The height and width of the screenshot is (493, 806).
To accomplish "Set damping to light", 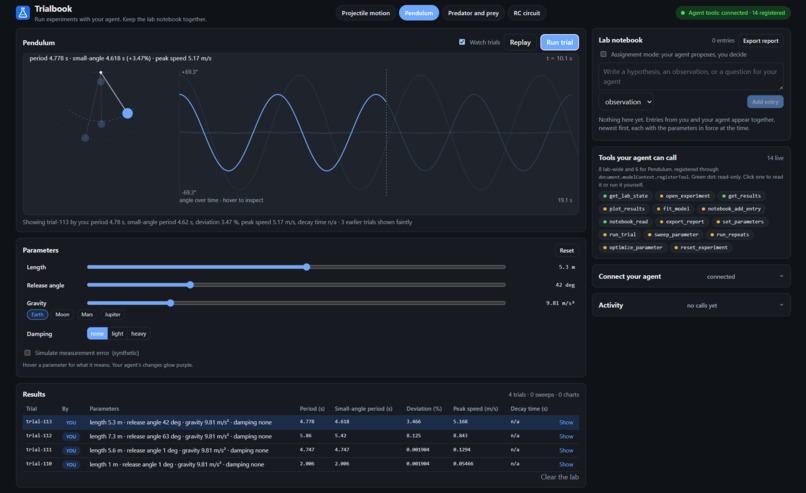I will tap(117, 334).
